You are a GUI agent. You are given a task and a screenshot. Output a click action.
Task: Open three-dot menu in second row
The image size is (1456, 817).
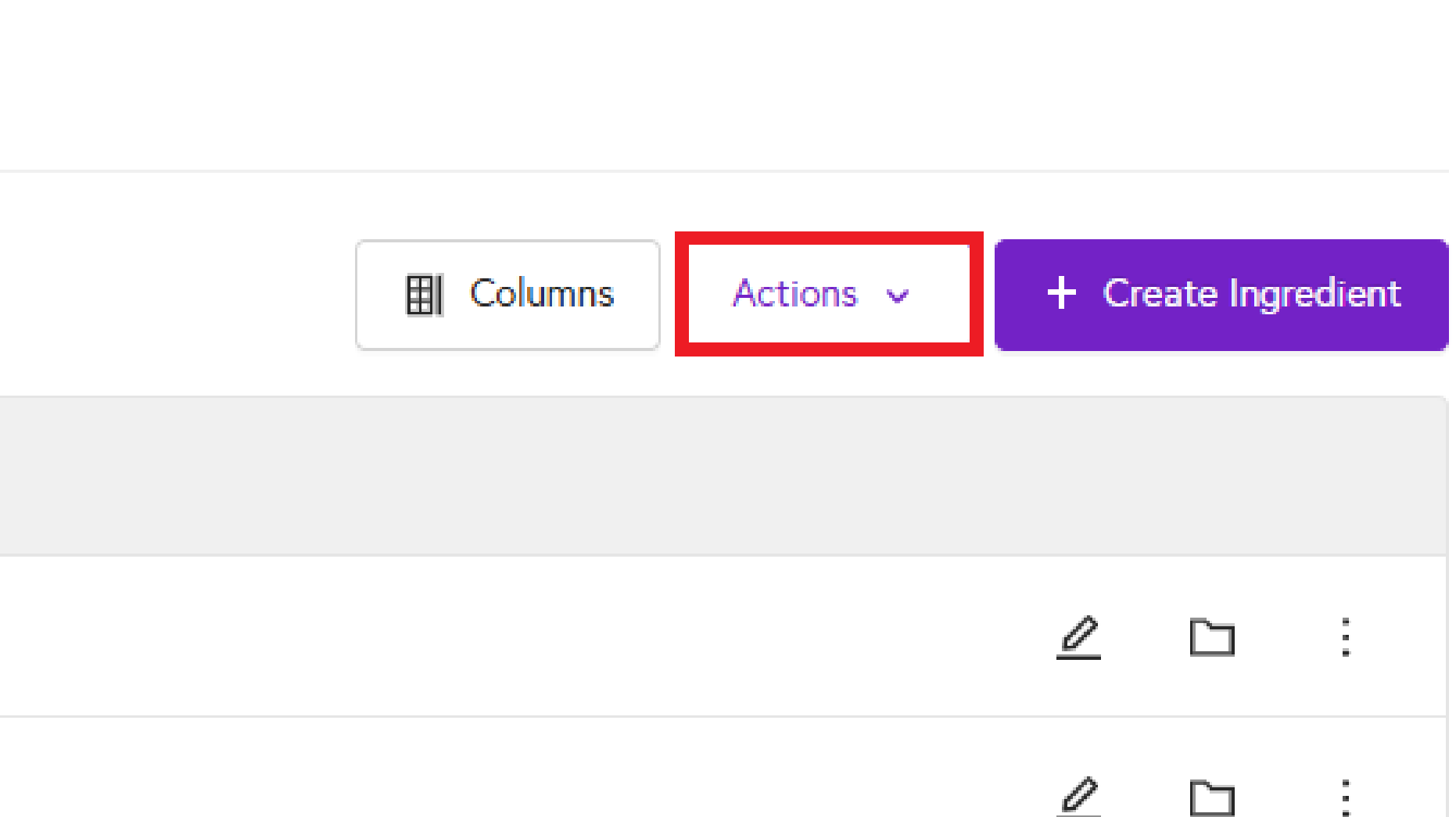click(x=1345, y=797)
